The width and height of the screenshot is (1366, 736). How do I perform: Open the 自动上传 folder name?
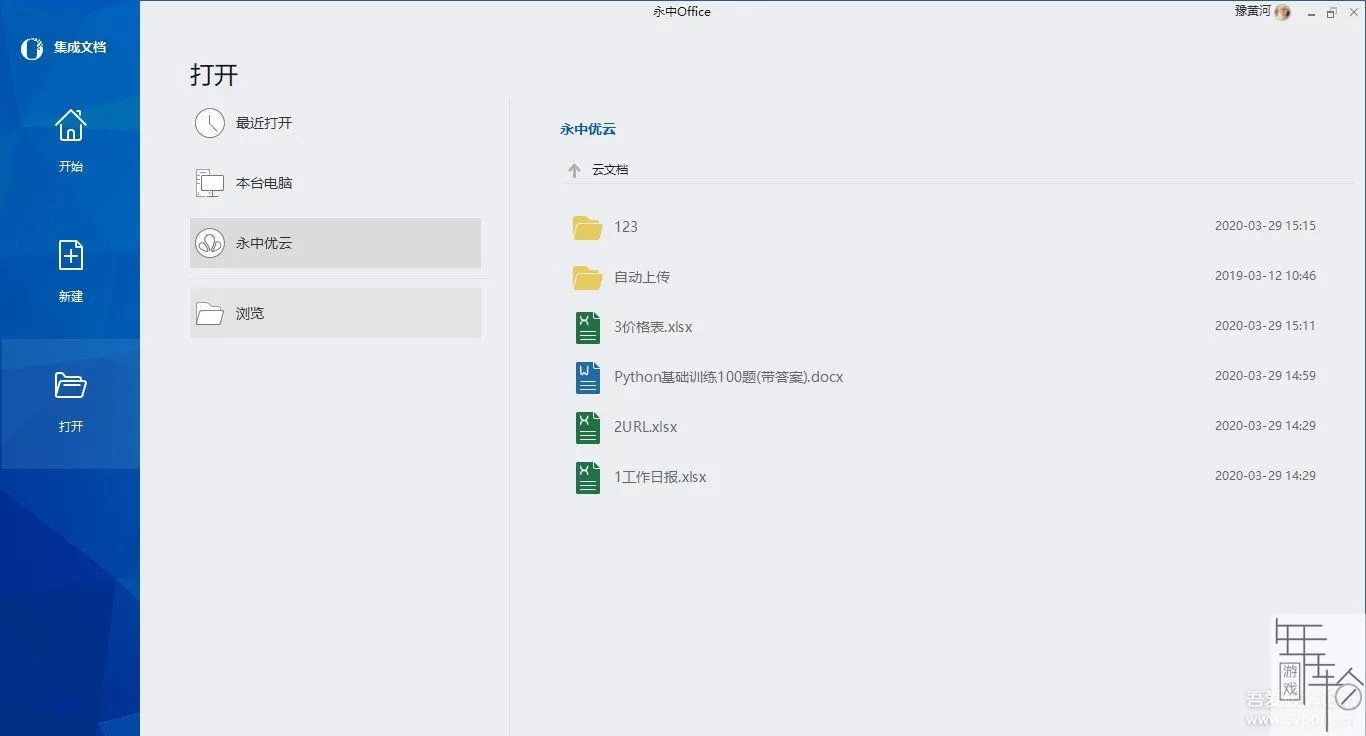pyautogui.click(x=642, y=277)
